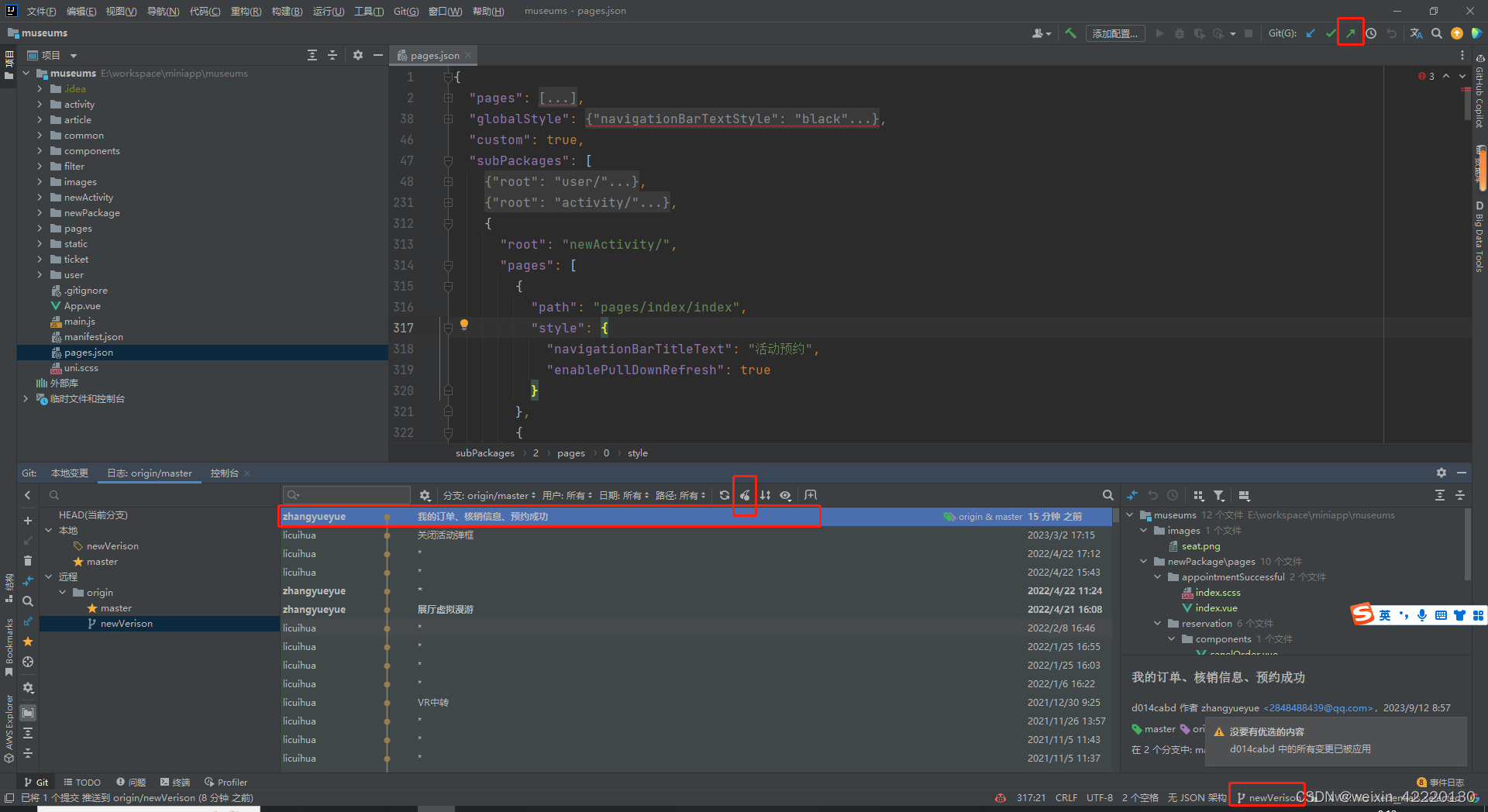The height and width of the screenshot is (812, 1488).
Task: Open Search Everywhere magnifier in top toolbar
Action: (x=1437, y=33)
